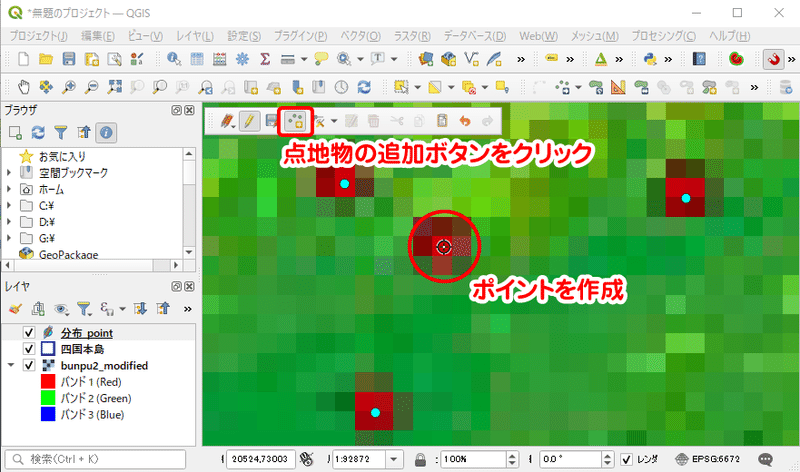Click the locator search field
This screenshot has height=472, width=800.
click(x=95, y=459)
